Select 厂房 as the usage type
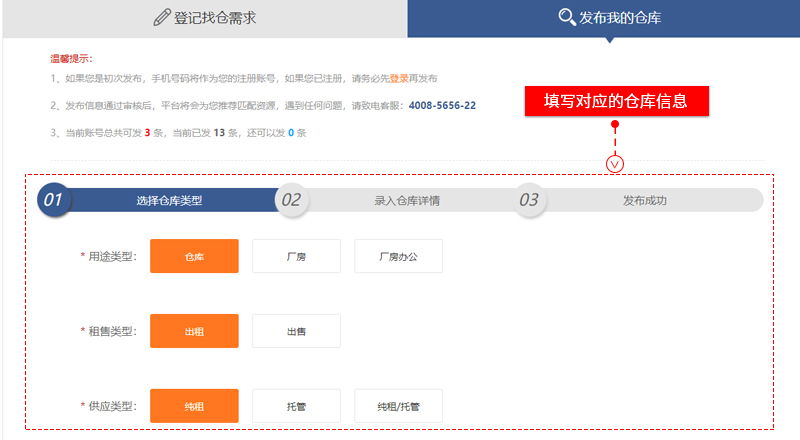 pos(296,256)
